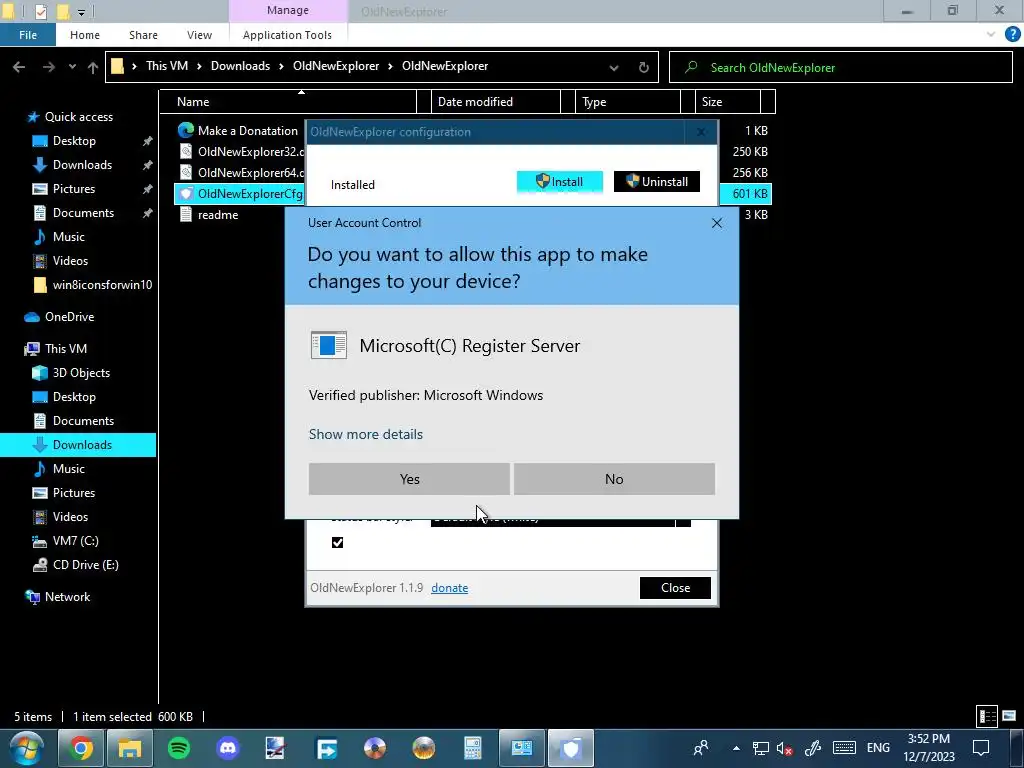Toggle the checked checkbox under status bar style
Viewport: 1024px width, 768px height.
click(338, 543)
